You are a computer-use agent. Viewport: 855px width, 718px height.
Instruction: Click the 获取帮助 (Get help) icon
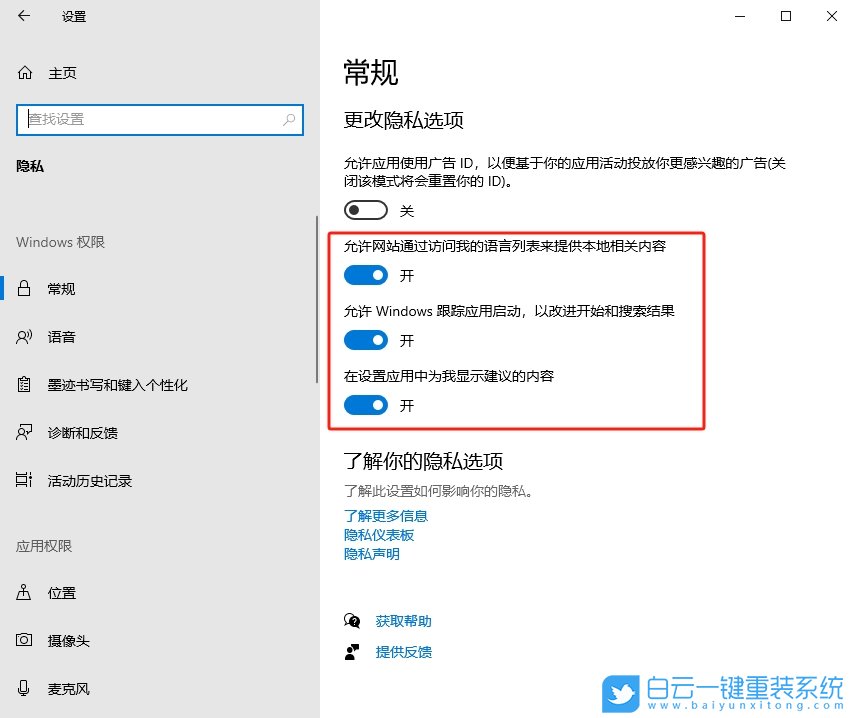click(352, 620)
